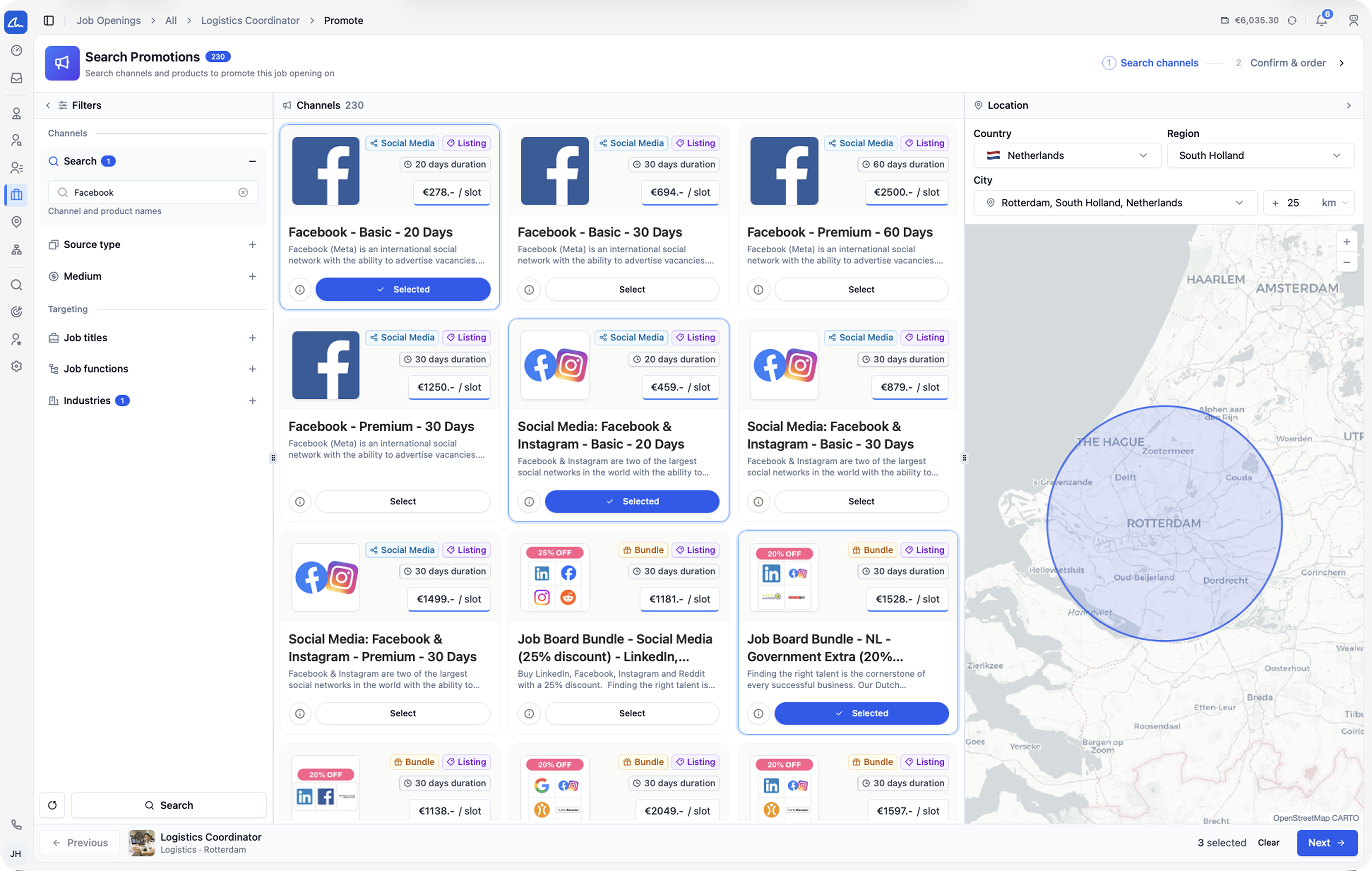
Task: Show info for Facebook - Basic - 30 Days
Action: tap(529, 290)
